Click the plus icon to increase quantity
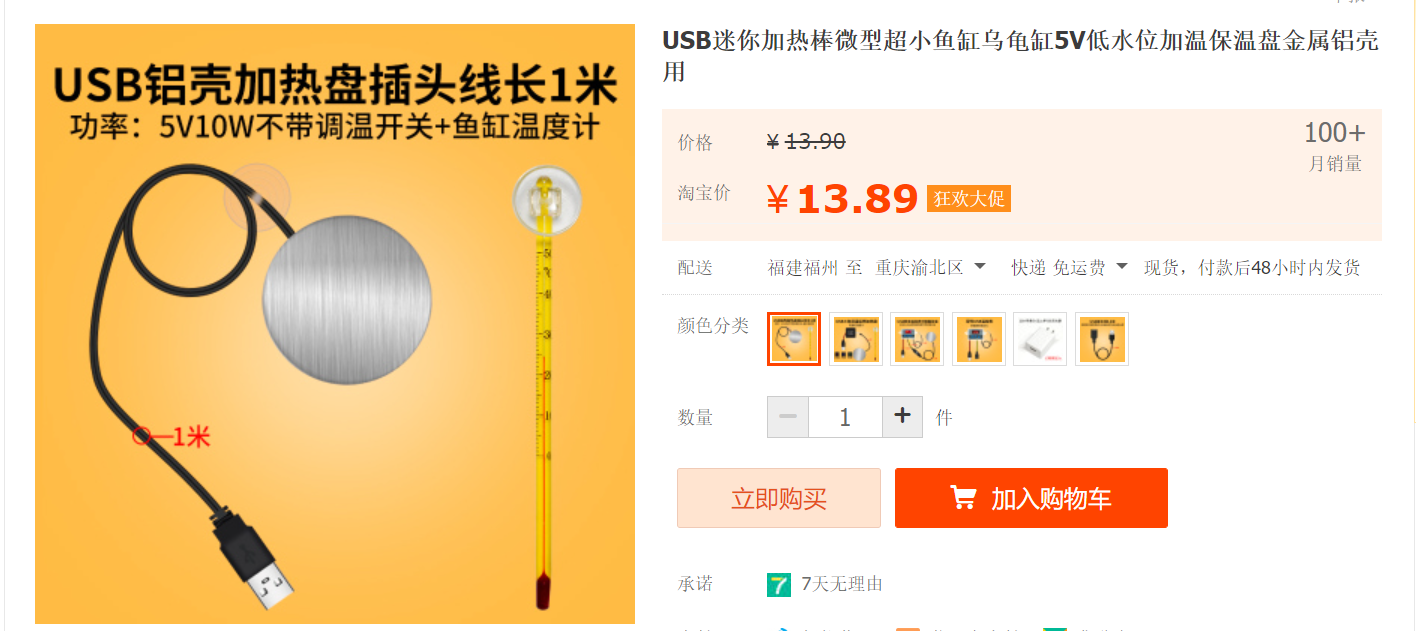 click(x=902, y=417)
